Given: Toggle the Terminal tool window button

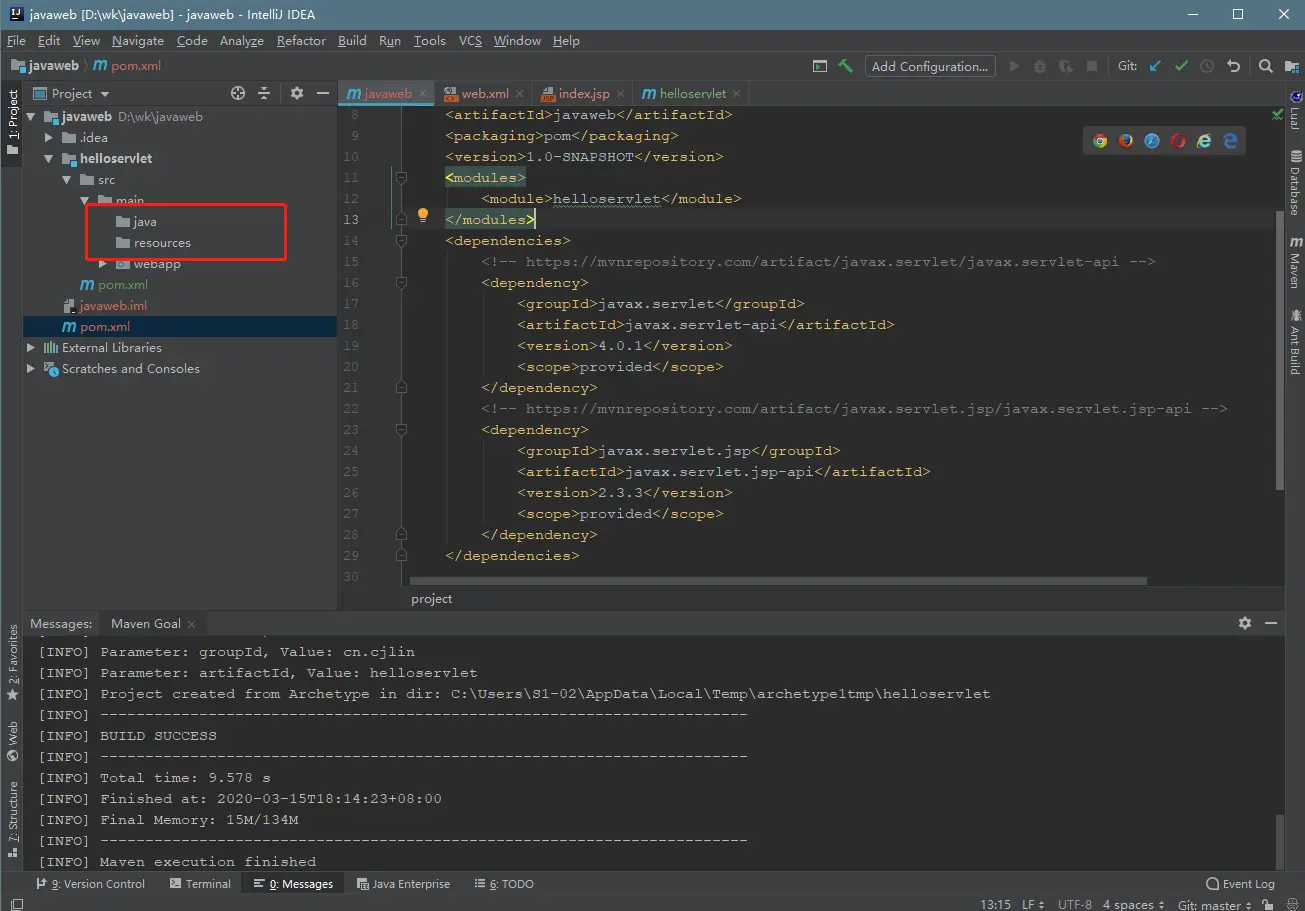Looking at the screenshot, I should coord(200,884).
